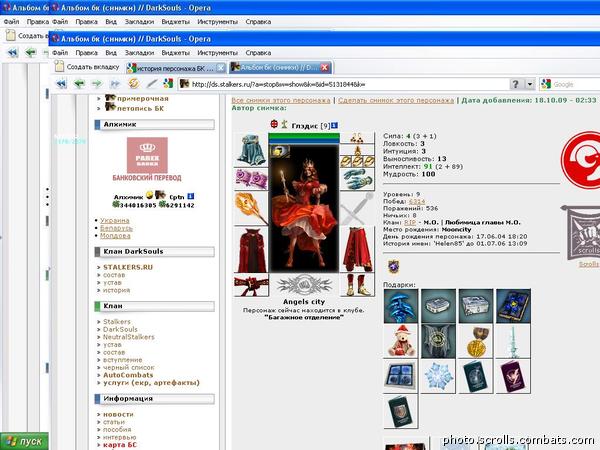
Task: Open the Молдова link
Action: coord(115,236)
